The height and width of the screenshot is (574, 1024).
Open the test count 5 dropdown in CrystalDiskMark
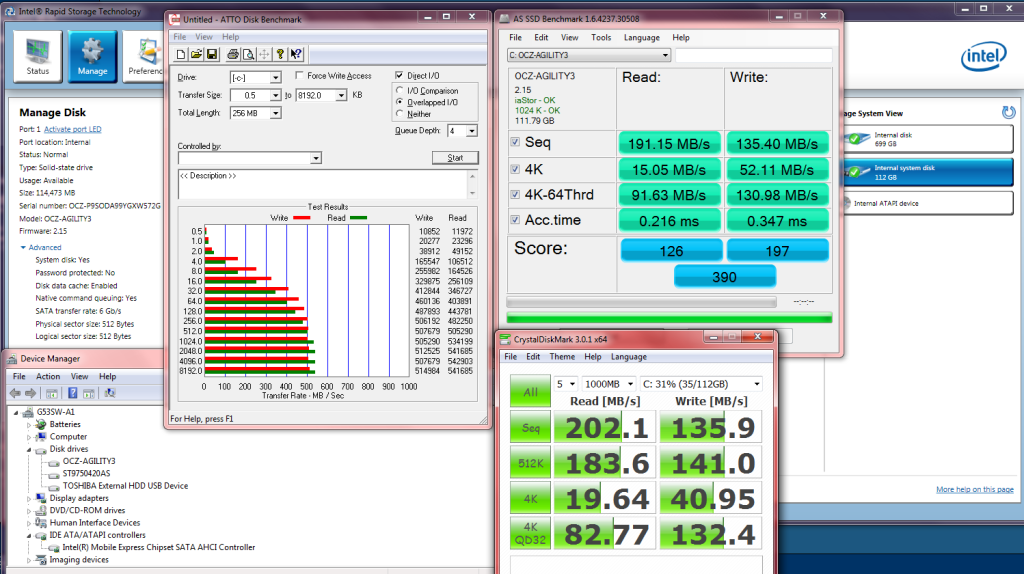pos(566,384)
